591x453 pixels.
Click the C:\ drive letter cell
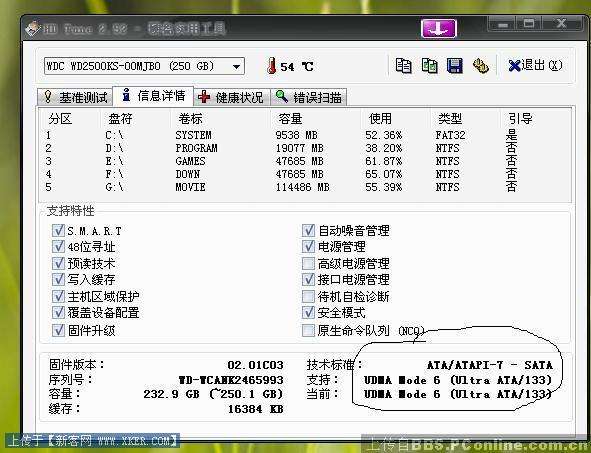pyautogui.click(x=114, y=135)
